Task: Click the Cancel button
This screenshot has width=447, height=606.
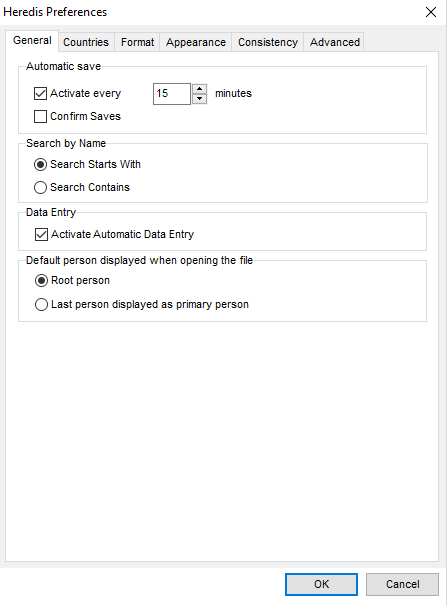Action: [402, 584]
